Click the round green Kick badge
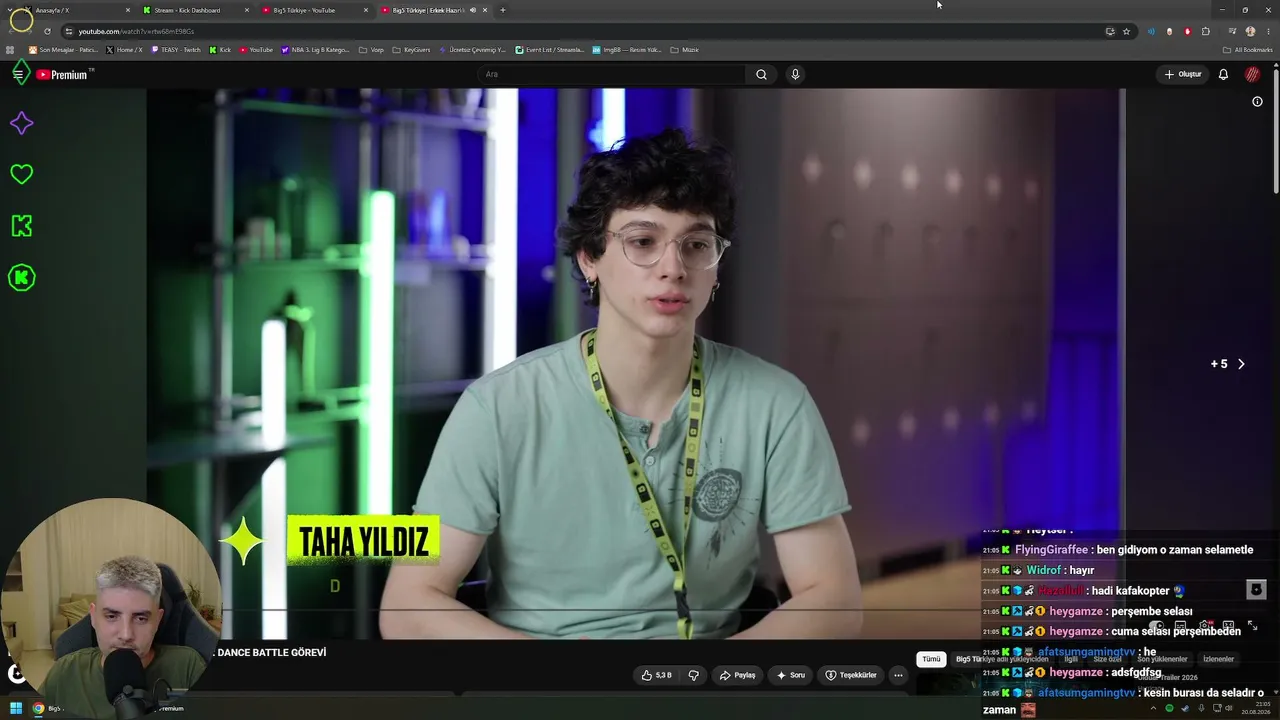This screenshot has height=720, width=1280. [21, 277]
